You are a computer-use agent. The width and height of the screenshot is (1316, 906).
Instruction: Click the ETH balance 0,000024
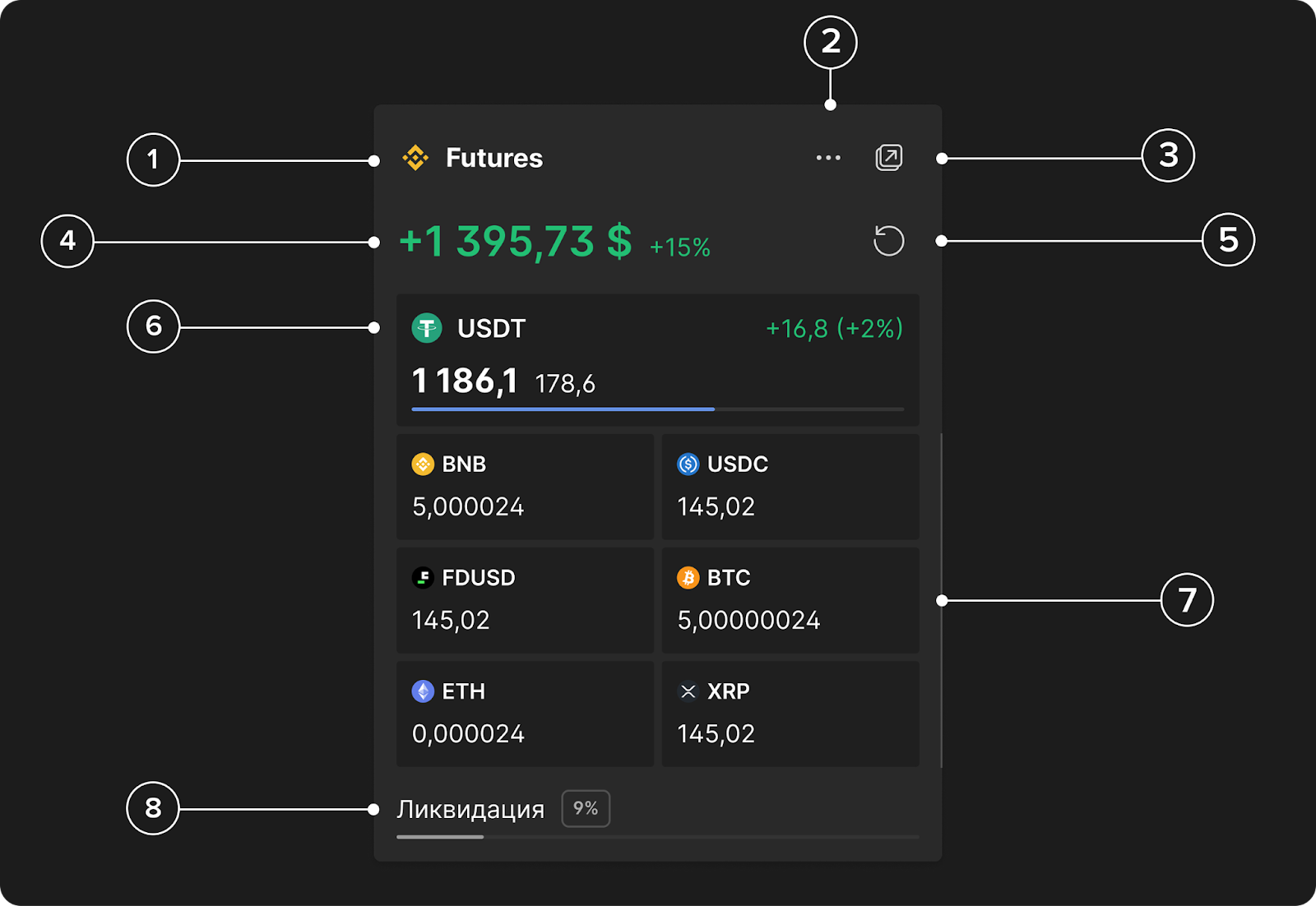(468, 733)
